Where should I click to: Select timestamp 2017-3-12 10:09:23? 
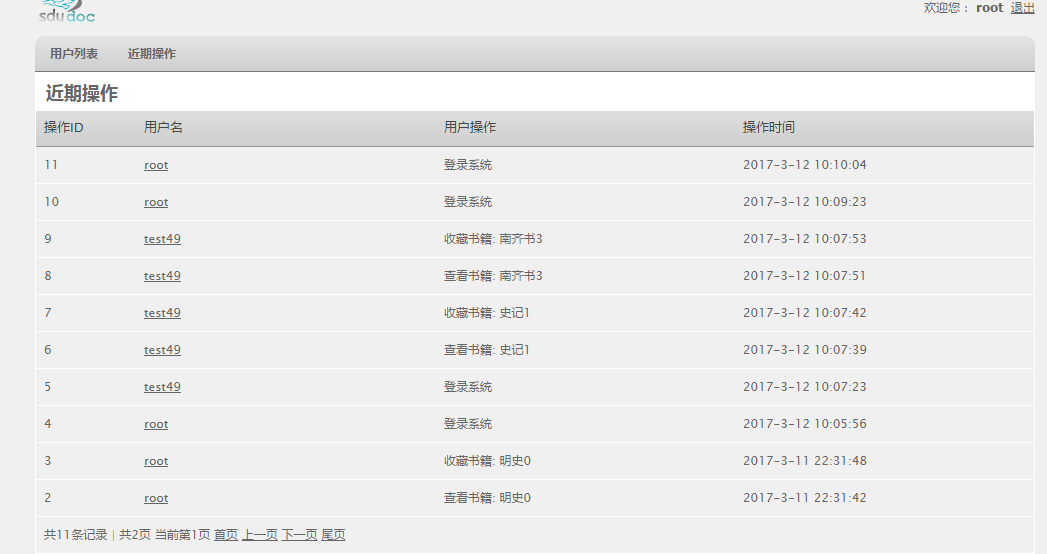(x=805, y=202)
